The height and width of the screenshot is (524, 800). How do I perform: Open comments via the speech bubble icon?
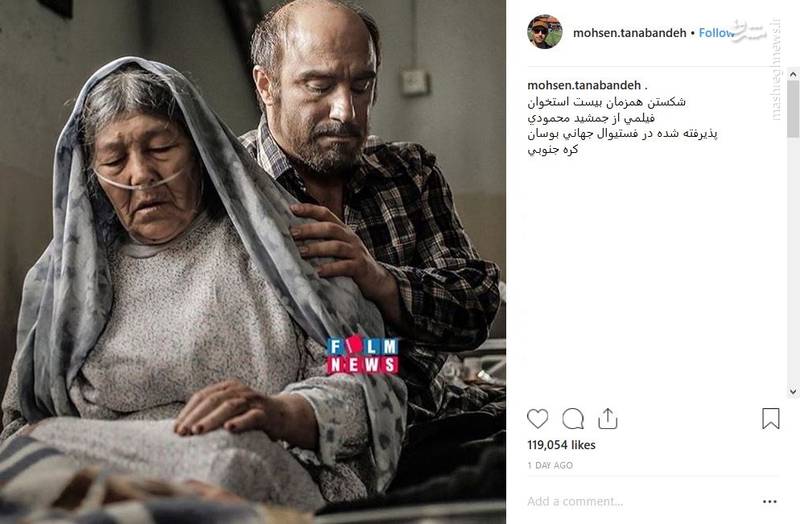[573, 419]
